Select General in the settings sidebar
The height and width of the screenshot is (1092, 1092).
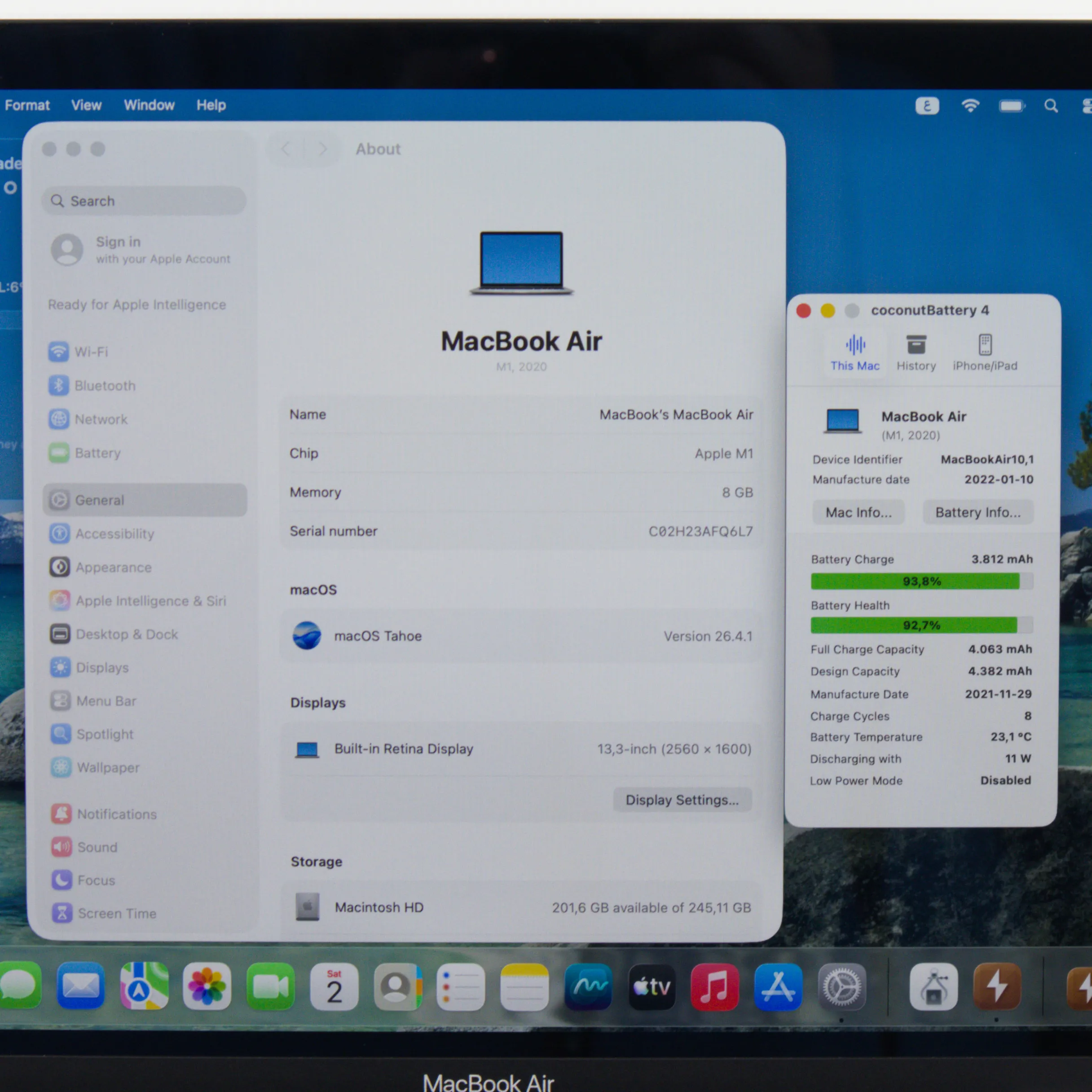tap(145, 500)
